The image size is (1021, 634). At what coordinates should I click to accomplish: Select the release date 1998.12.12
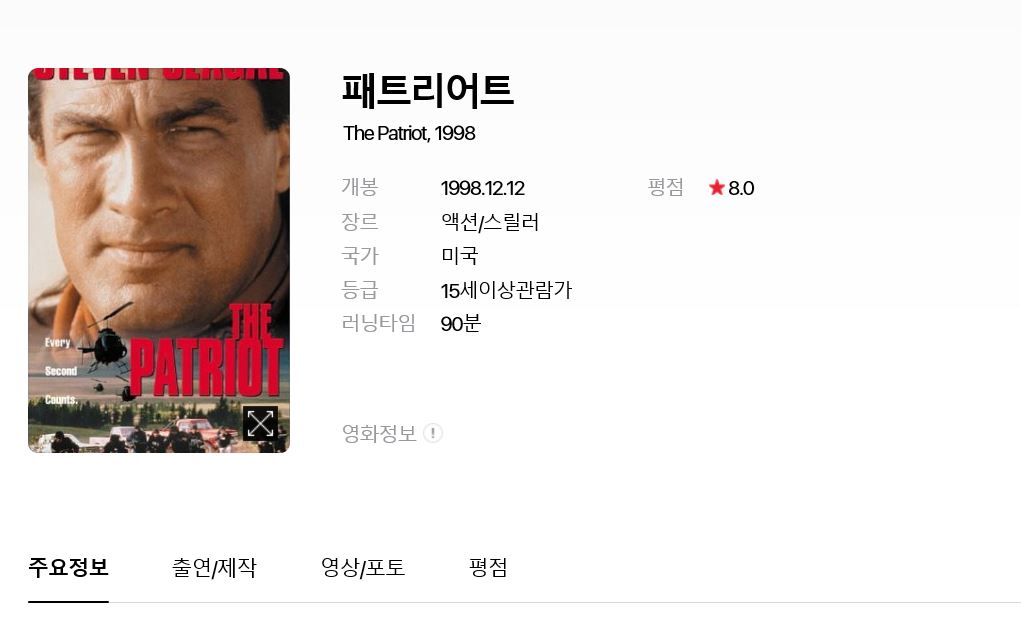pyautogui.click(x=483, y=188)
